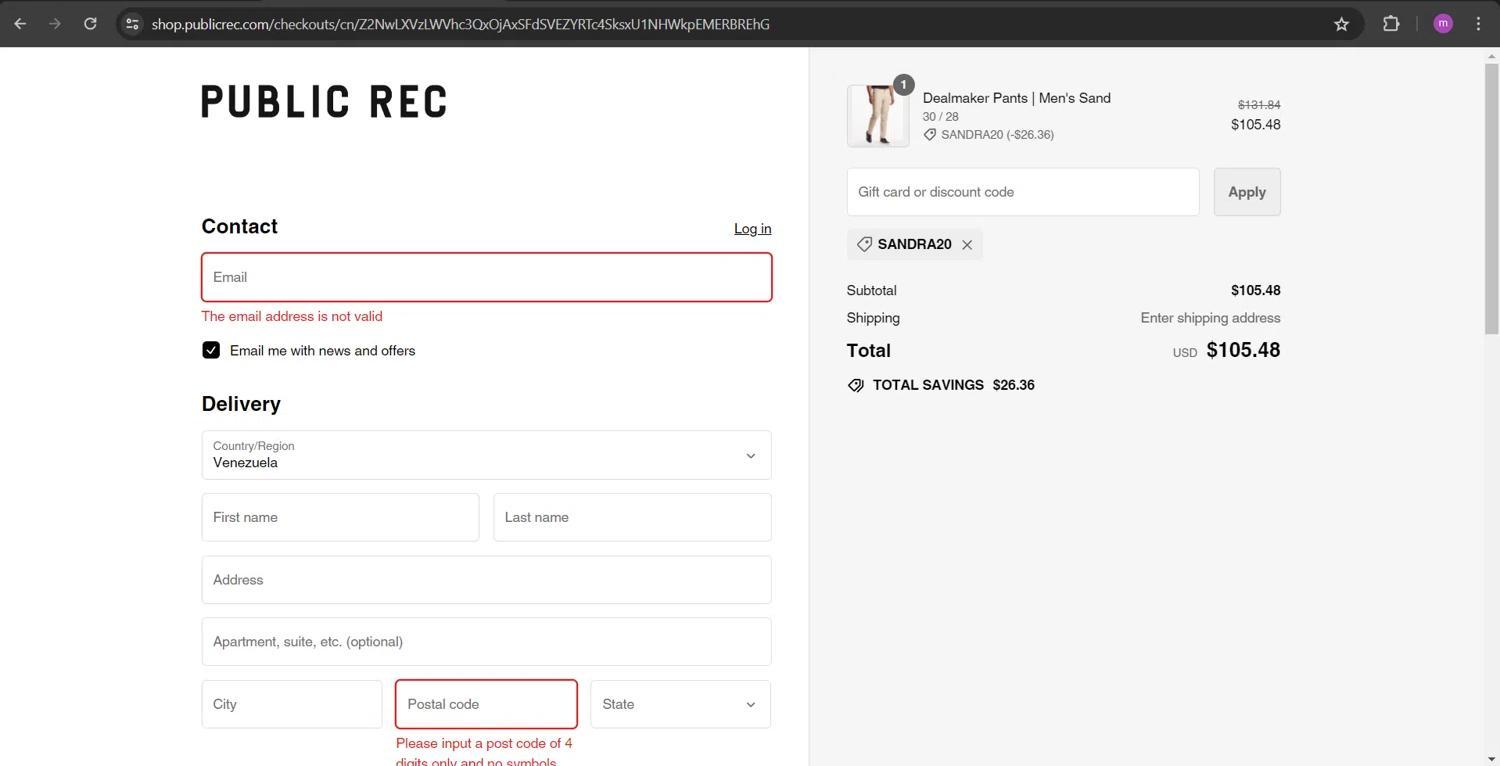Open the State dropdown
This screenshot has width=1500, height=766.
pyautogui.click(x=680, y=704)
